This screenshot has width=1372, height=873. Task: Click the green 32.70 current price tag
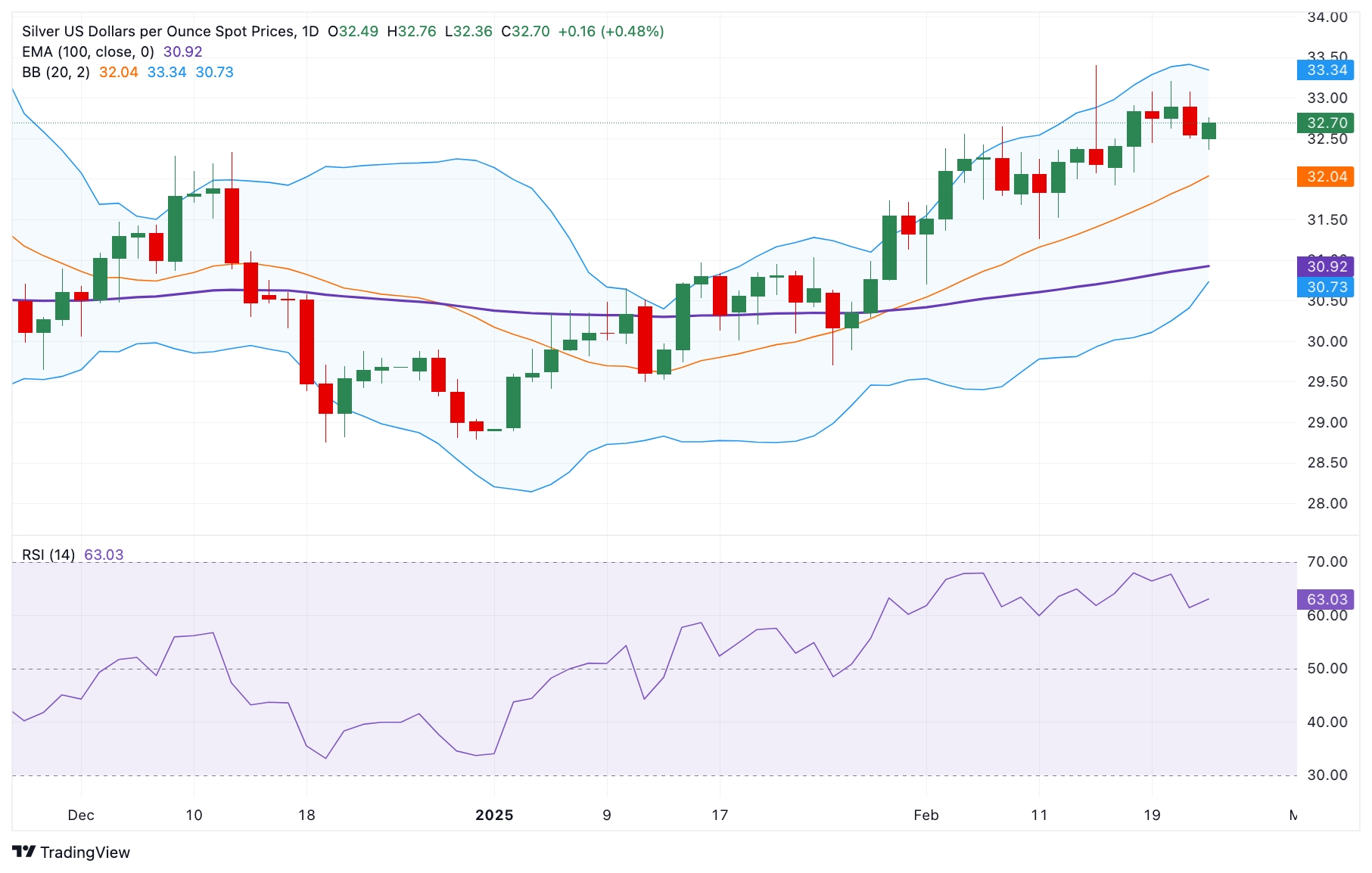click(1327, 123)
